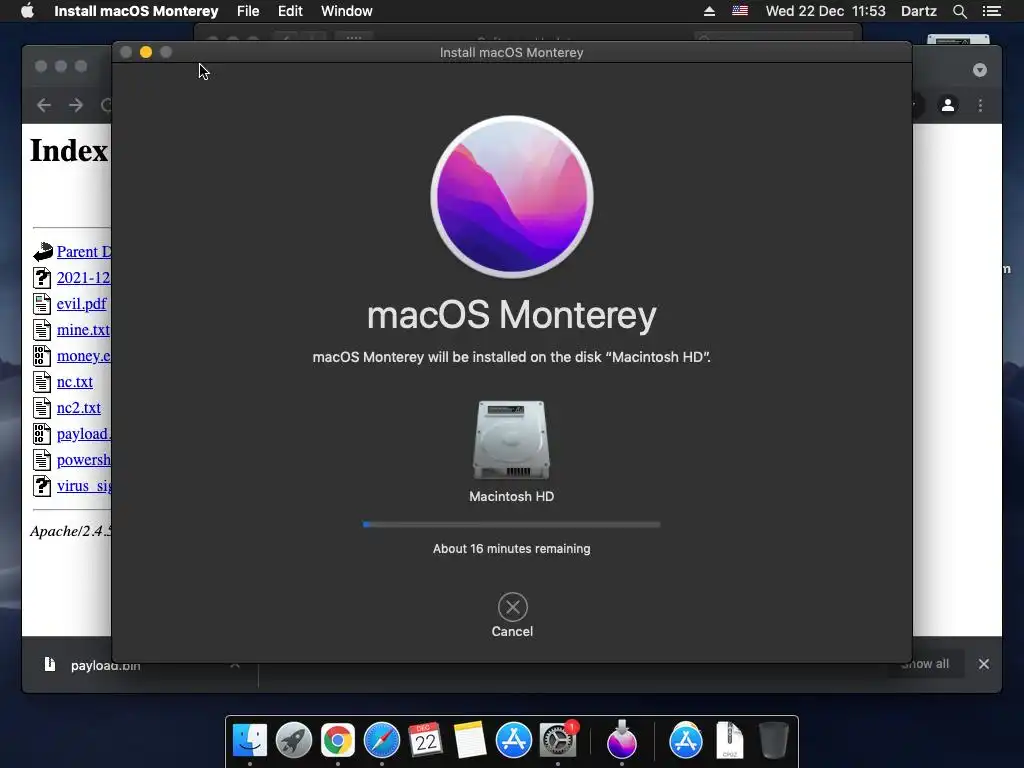Screen dimensions: 1024x768
Task: Open the downloaded payload.bin item
Action: [104, 665]
